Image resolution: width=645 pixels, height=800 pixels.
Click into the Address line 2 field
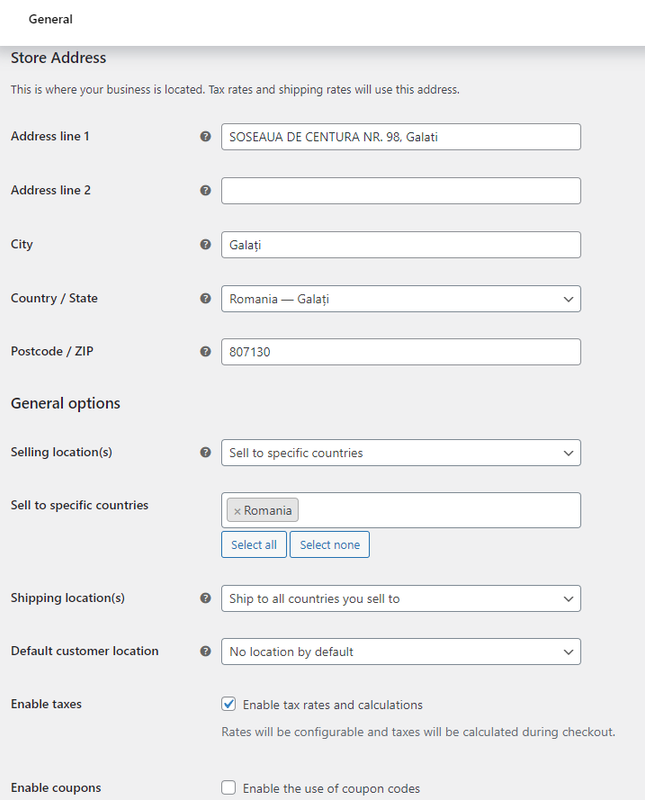click(x=400, y=190)
